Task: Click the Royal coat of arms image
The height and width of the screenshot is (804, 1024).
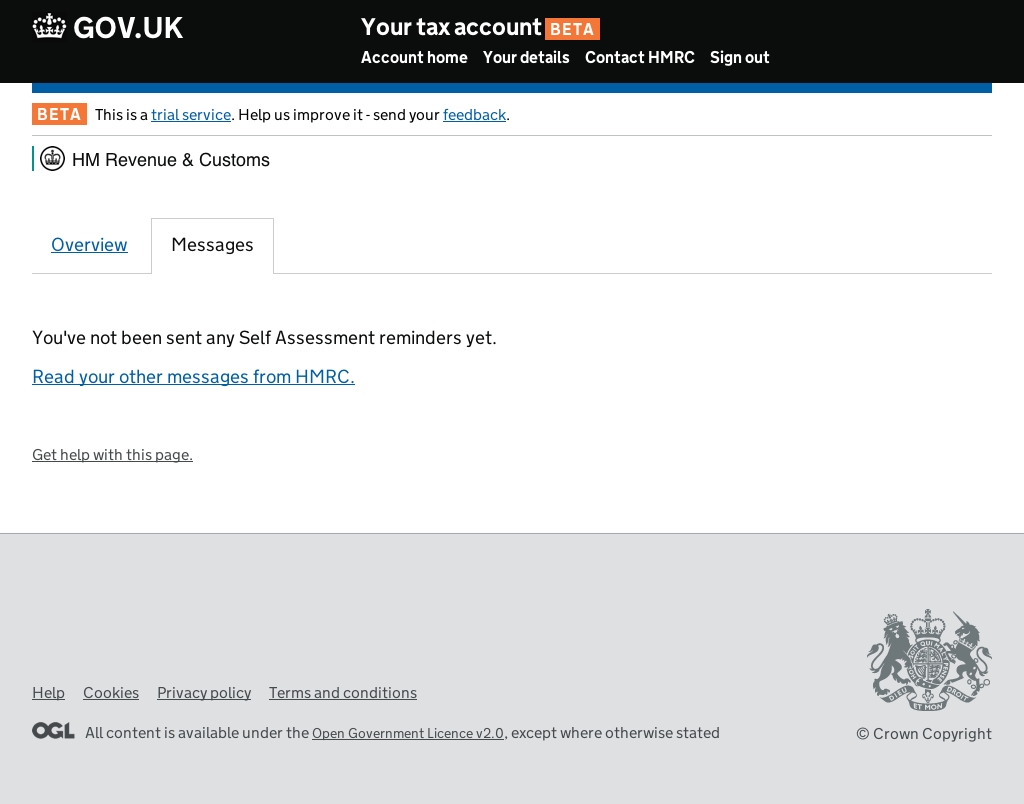Action: [x=929, y=661]
